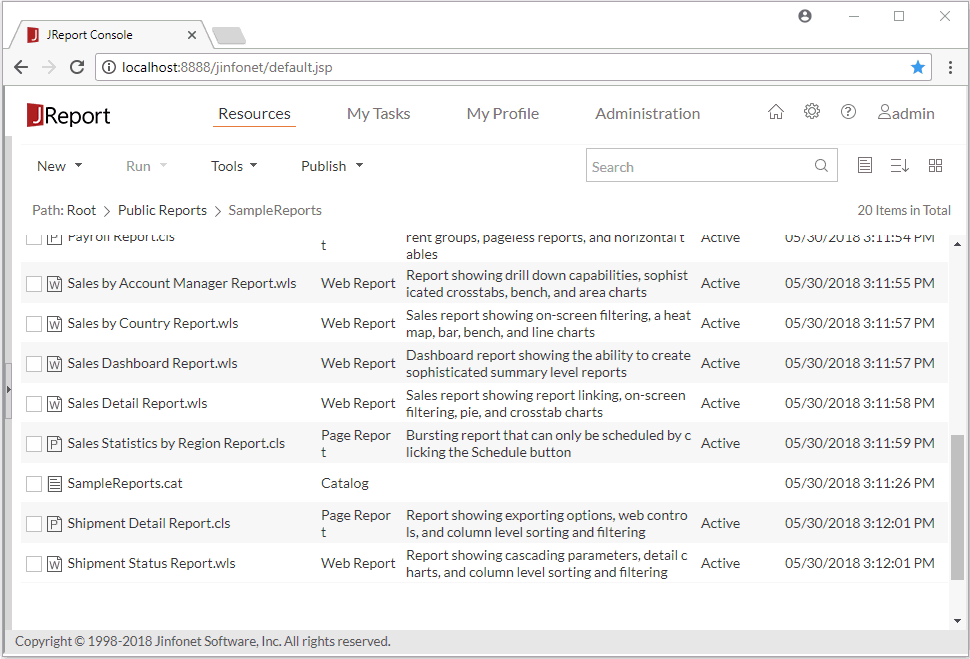Viewport: 970px width, 659px height.
Task: Click the Shipment Status Report file icon
Action: coord(54,564)
